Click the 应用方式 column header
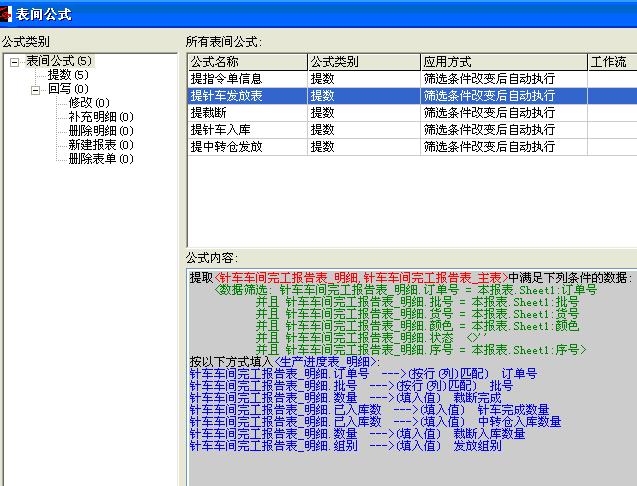Screen dimensions: 637x486 pyautogui.click(x=502, y=62)
